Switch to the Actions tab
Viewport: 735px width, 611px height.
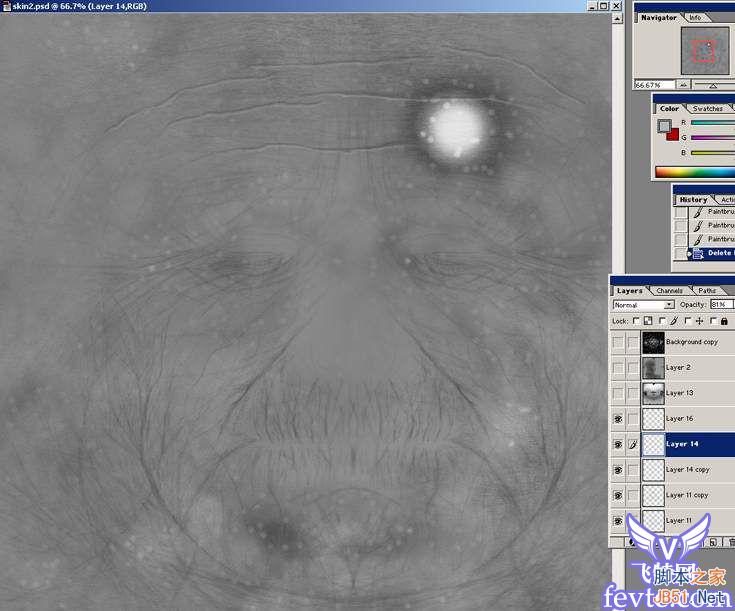727,200
